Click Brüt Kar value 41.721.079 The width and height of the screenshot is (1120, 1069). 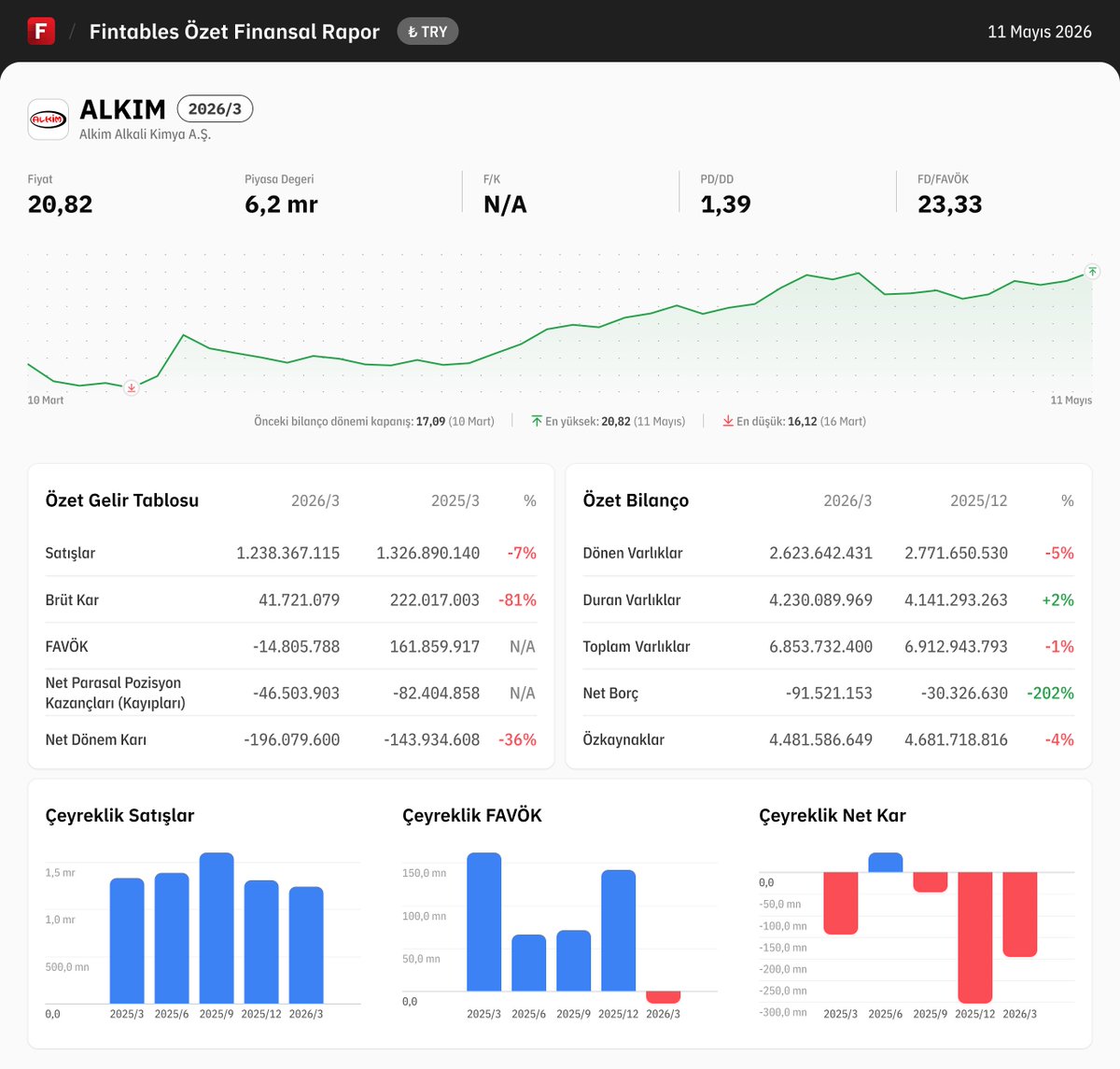(x=300, y=599)
